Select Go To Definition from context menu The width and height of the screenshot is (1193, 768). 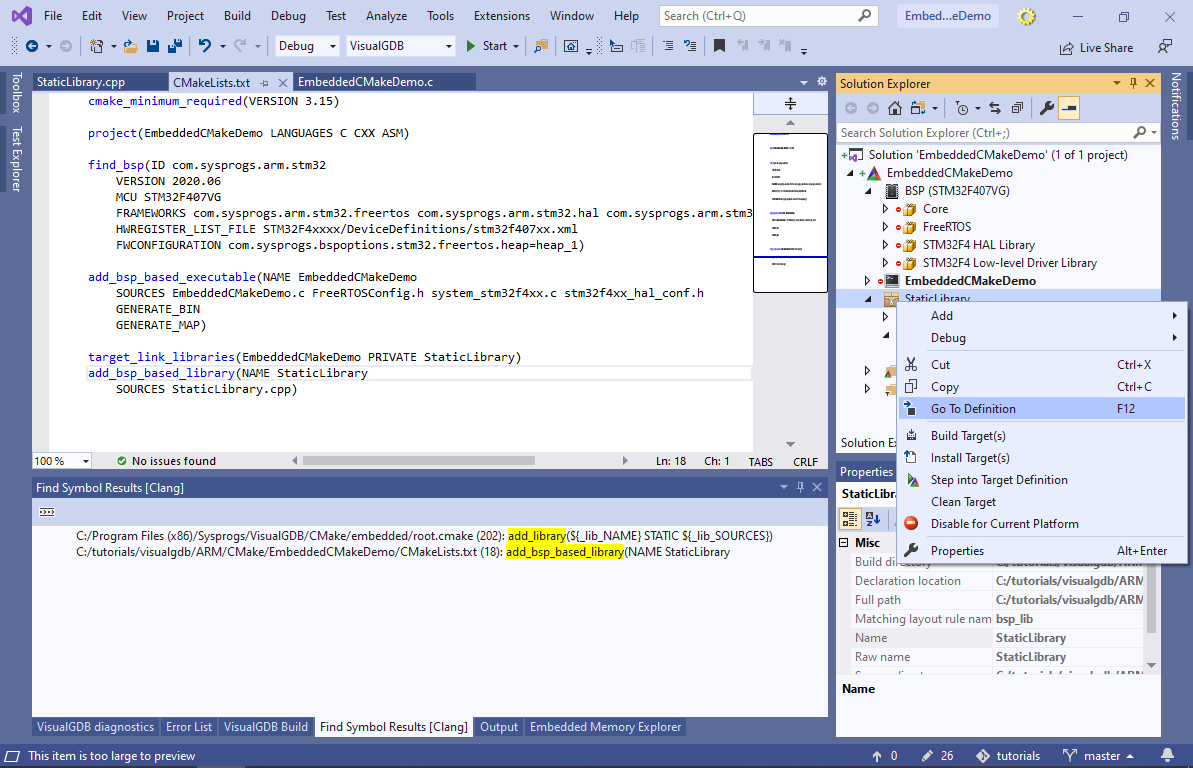[x=1042, y=409]
